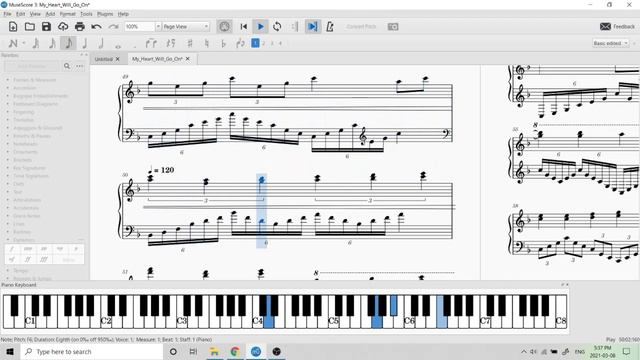This screenshot has width=640, height=360.
Task: Search palettes with magnifier icon
Action: pos(67,66)
